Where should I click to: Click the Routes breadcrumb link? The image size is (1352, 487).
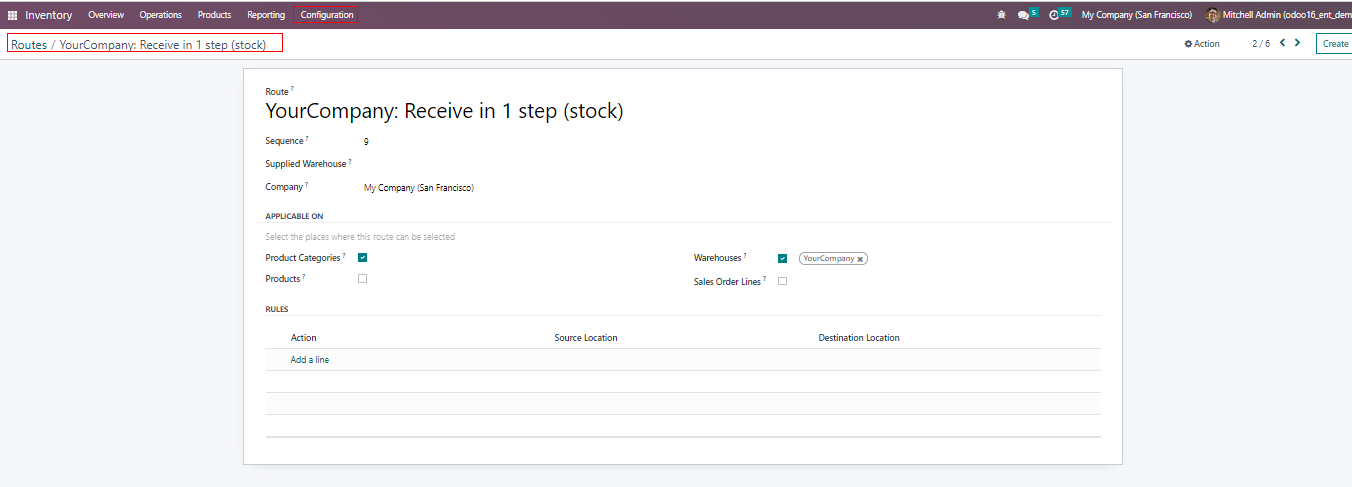tap(29, 45)
